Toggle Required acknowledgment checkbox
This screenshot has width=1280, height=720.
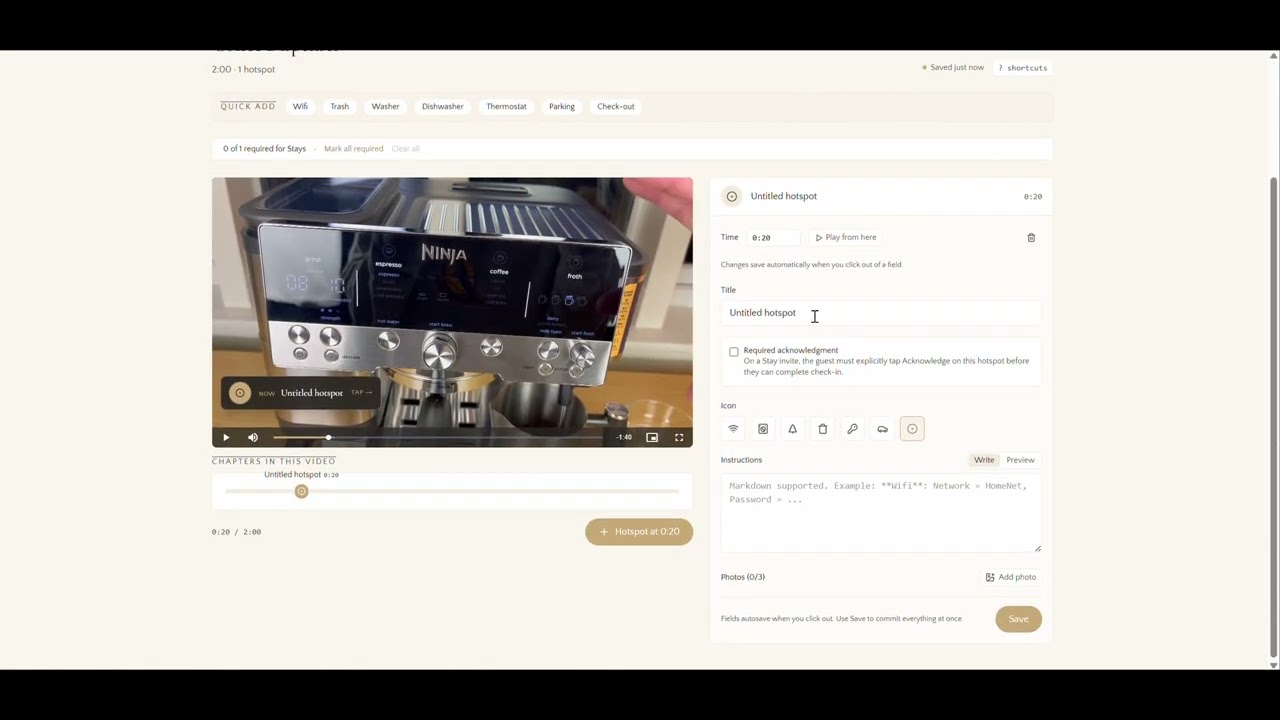(734, 352)
